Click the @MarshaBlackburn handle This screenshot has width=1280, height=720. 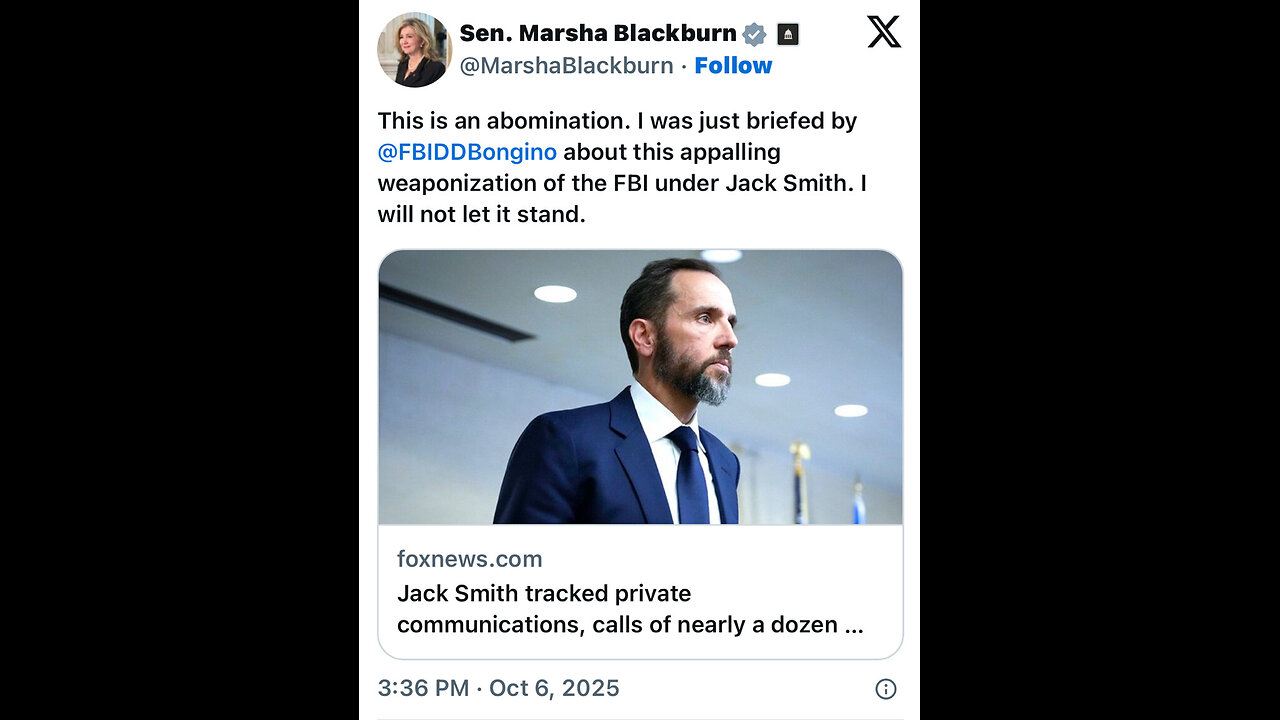click(x=566, y=66)
